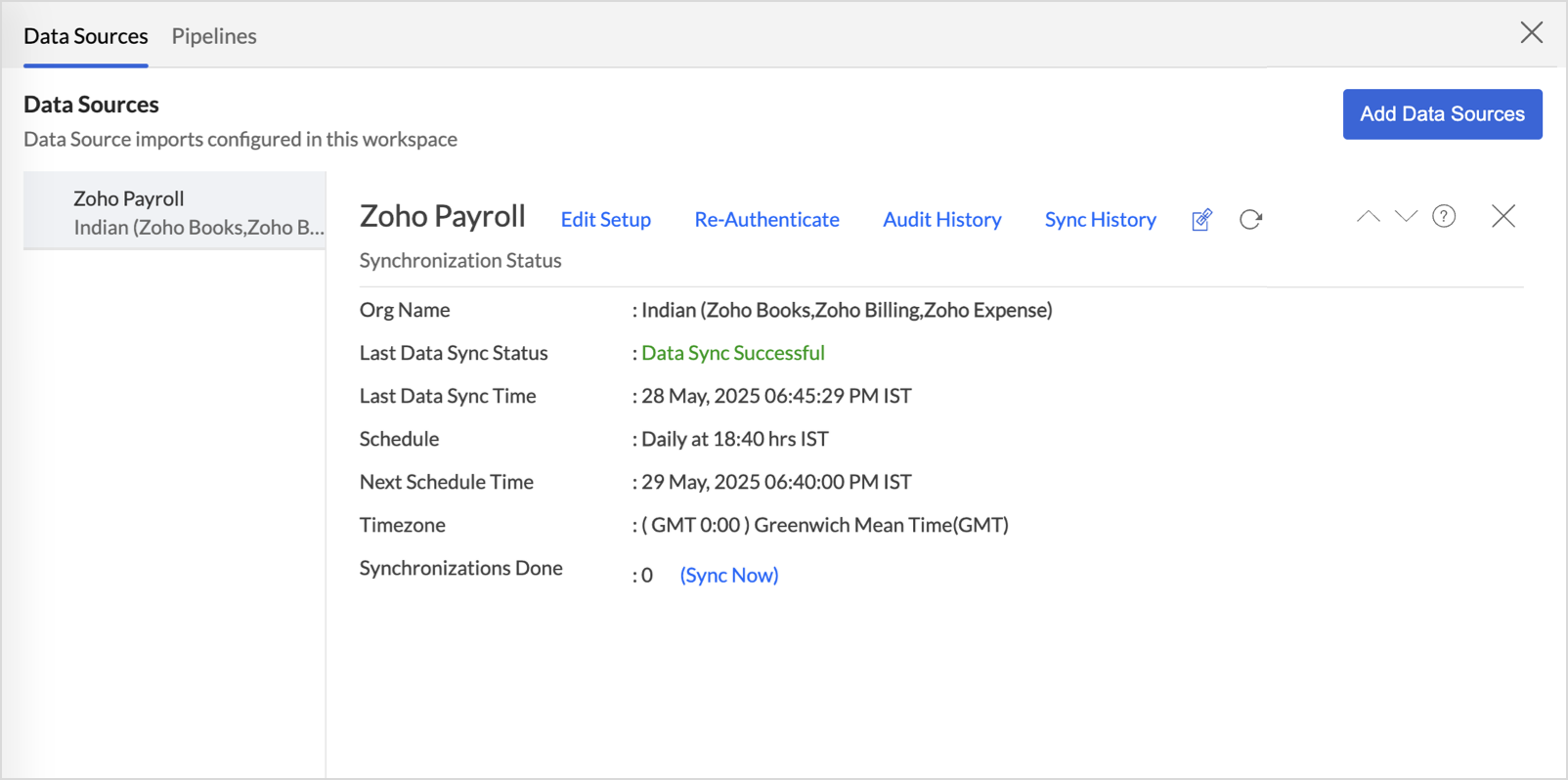This screenshot has width=1568, height=780.
Task: Click the Re-Authenticate link
Action: 766,220
